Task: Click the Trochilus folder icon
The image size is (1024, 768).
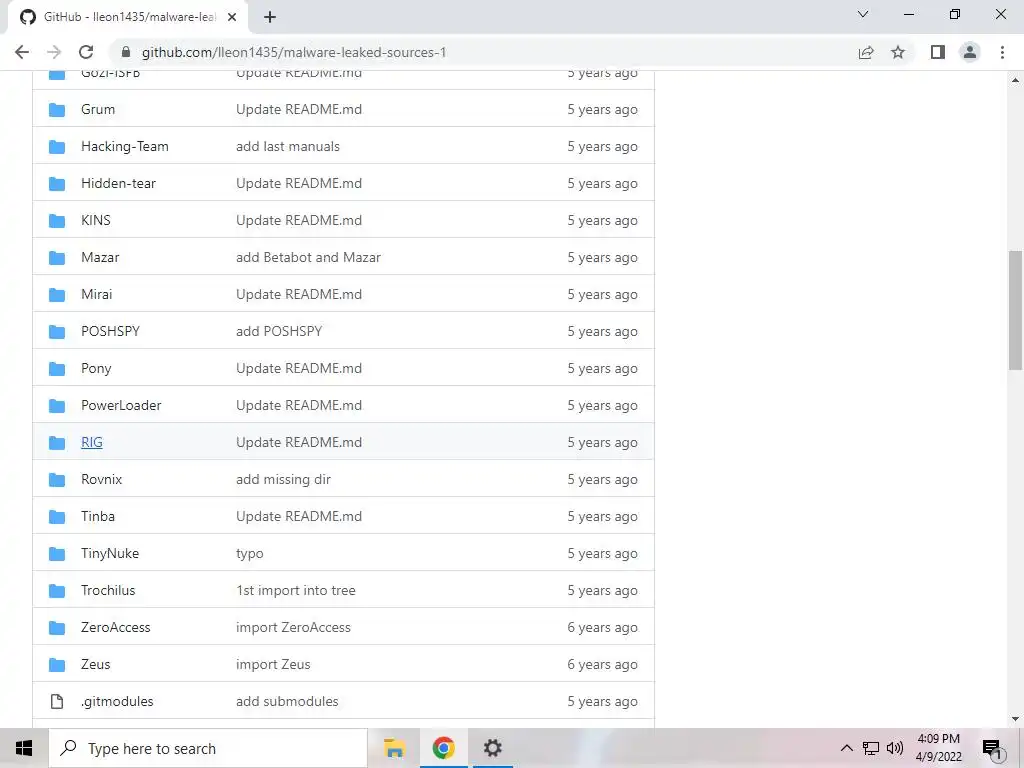Action: point(57,591)
